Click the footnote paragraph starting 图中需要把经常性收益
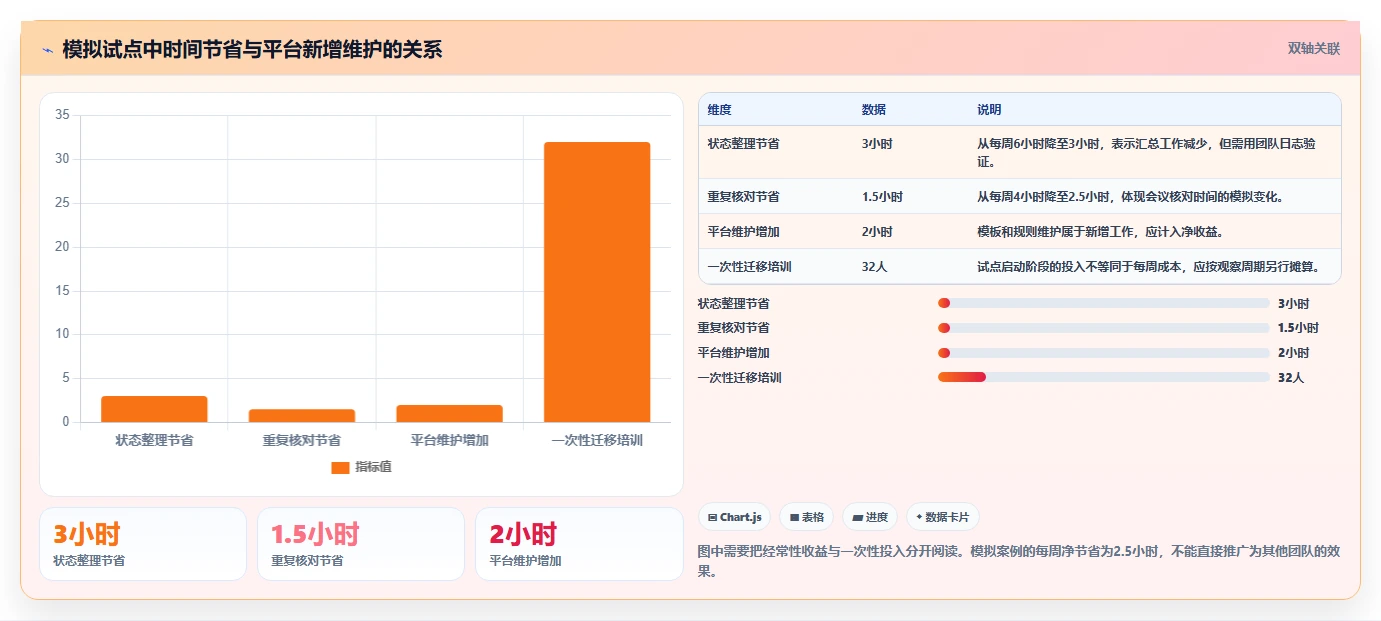The image size is (1381, 621). tap(1018, 561)
